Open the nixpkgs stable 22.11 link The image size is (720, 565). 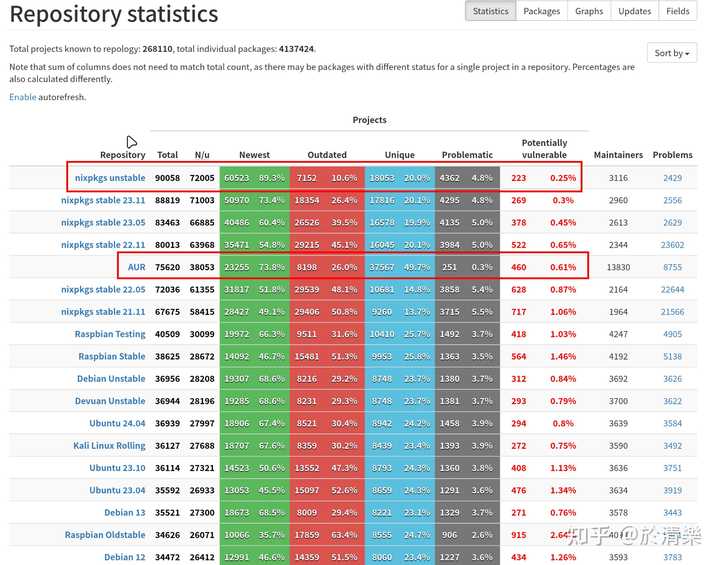tap(103, 245)
